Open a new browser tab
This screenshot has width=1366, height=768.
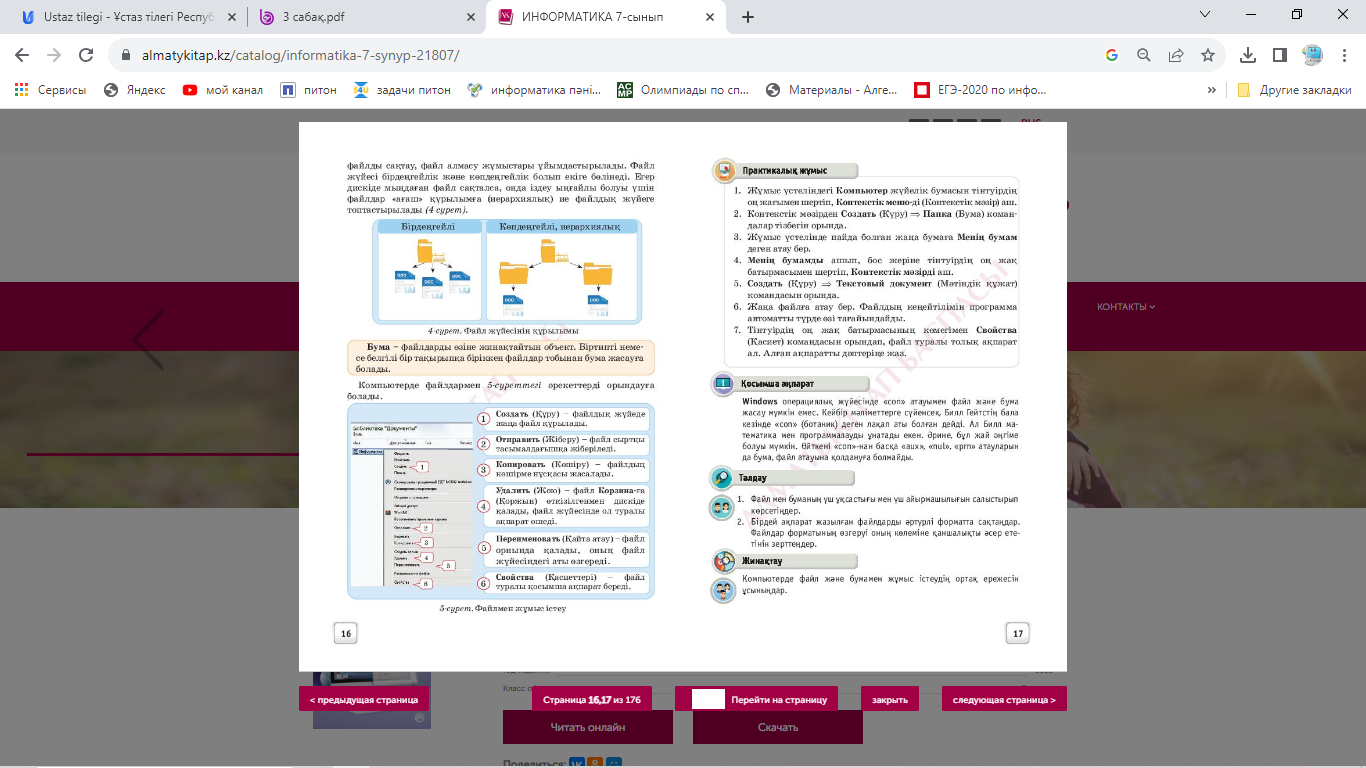pyautogui.click(x=748, y=17)
